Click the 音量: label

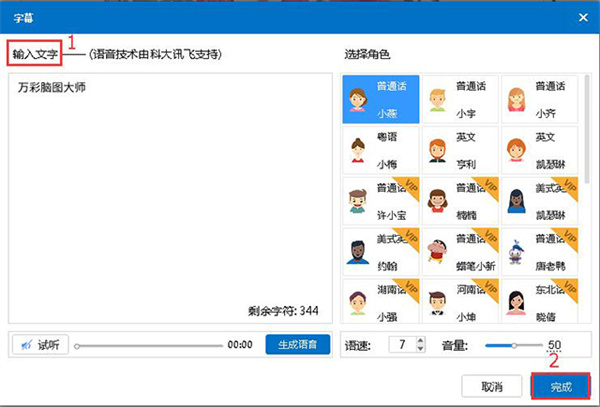pos(455,345)
